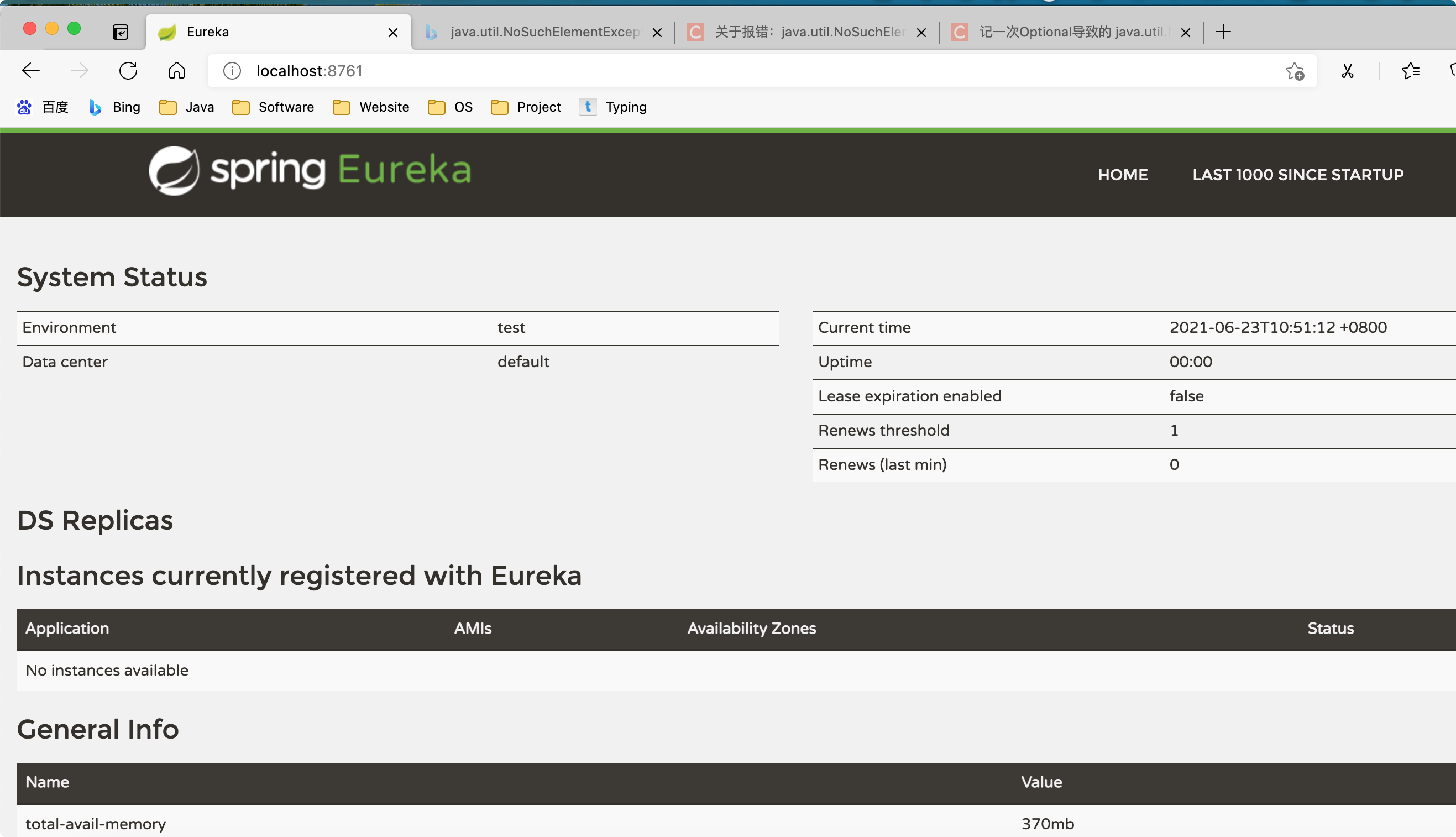Screen dimensions: 1456x837
Task: Open the favorites list icon
Action: pyautogui.click(x=1410, y=71)
